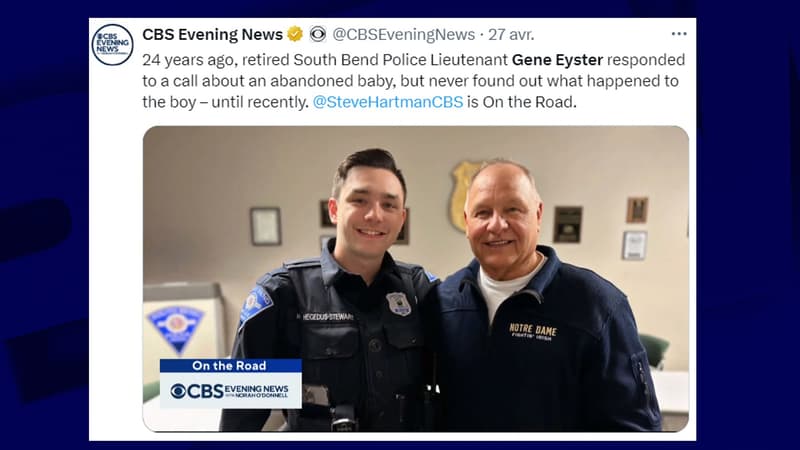The image size is (800, 450).
Task: Click the gold verified checkmark badge
Action: click(x=295, y=34)
